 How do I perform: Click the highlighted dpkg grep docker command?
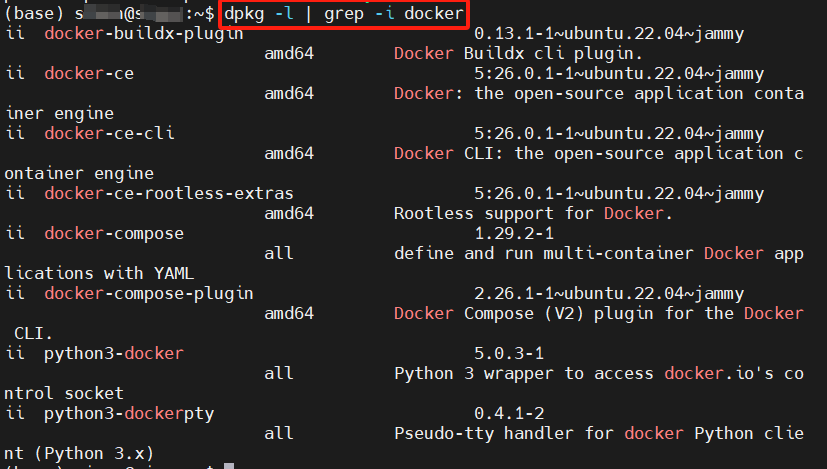coord(344,14)
